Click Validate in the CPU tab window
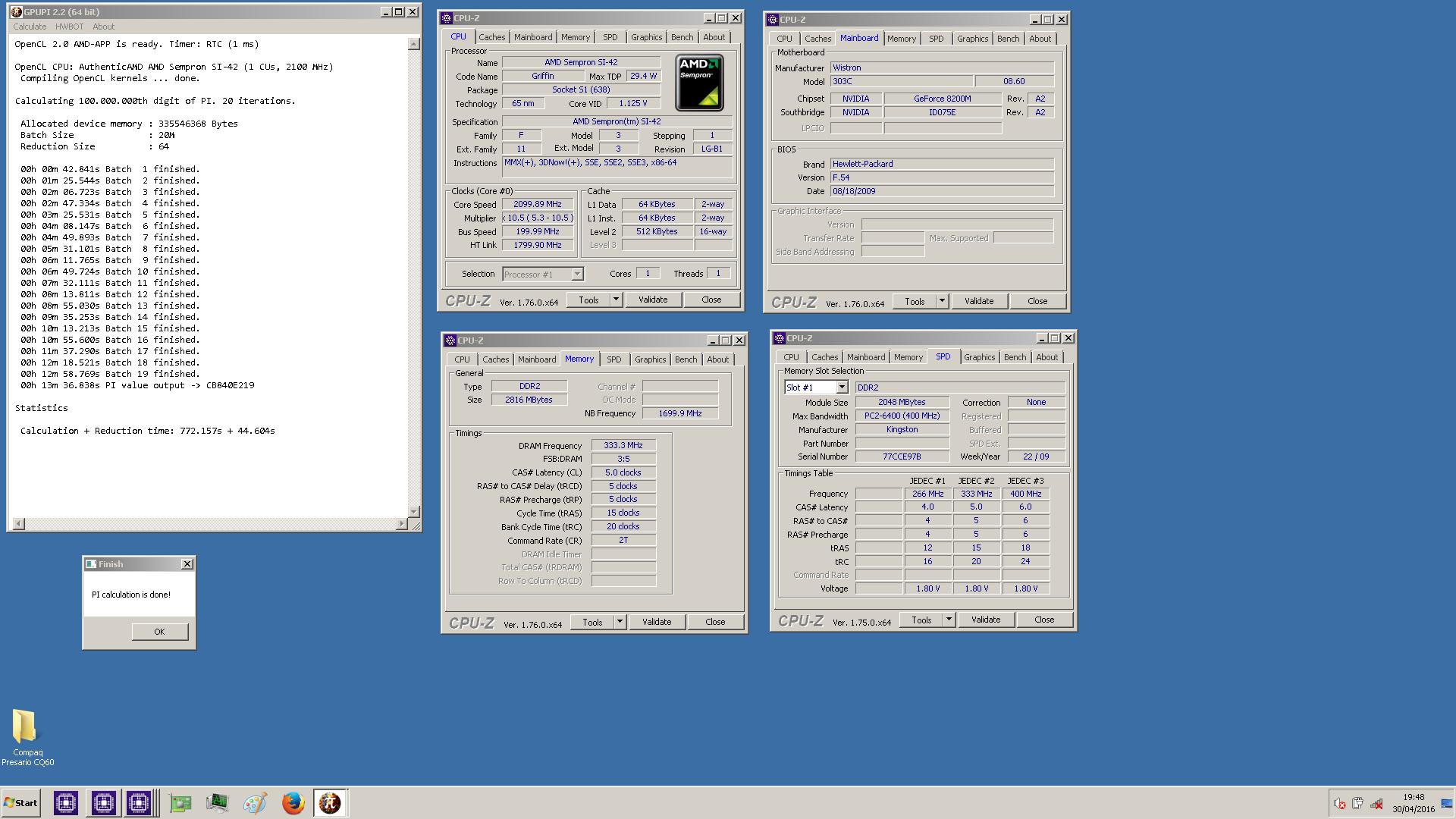This screenshot has height=819, width=1456. (653, 300)
